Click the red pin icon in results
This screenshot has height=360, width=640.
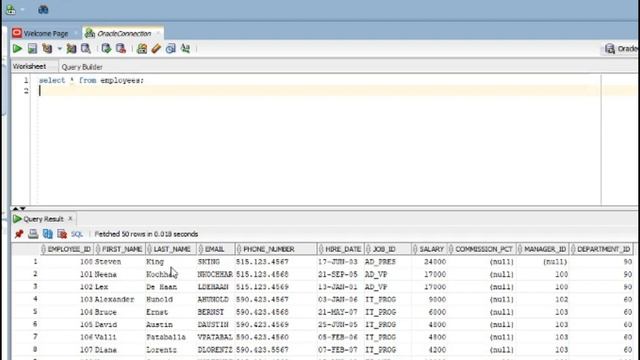[19, 234]
